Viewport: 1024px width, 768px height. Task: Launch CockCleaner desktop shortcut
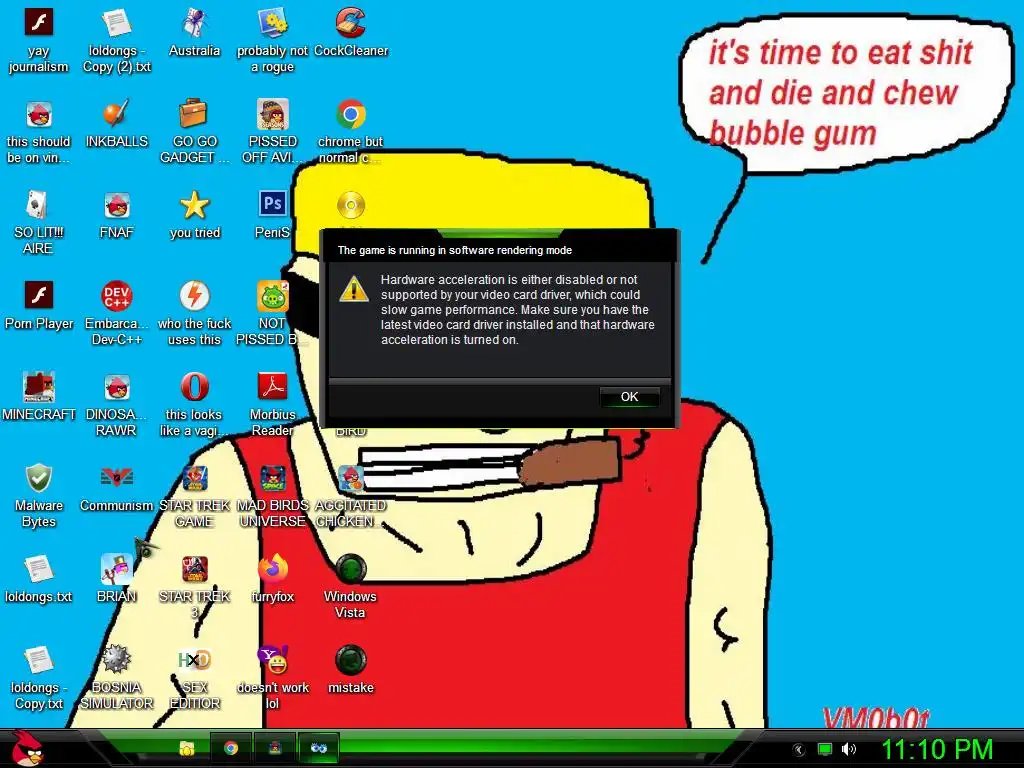(351, 24)
